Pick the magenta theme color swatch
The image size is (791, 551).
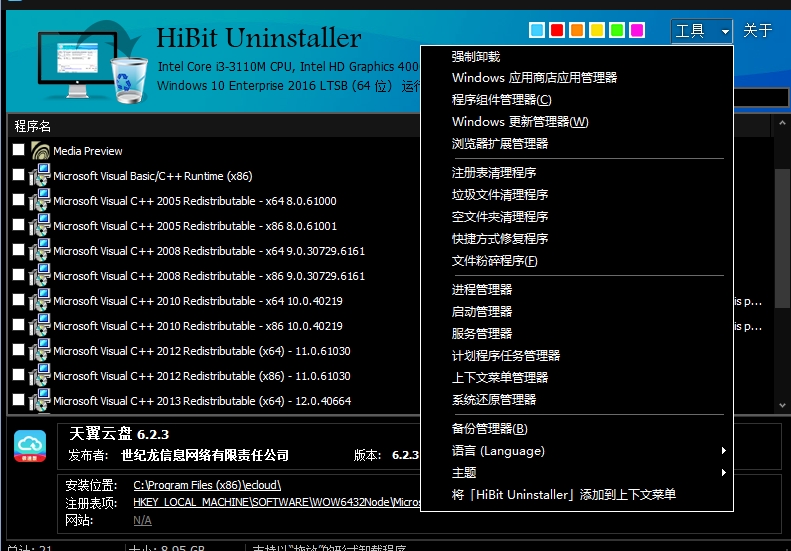coord(637,30)
